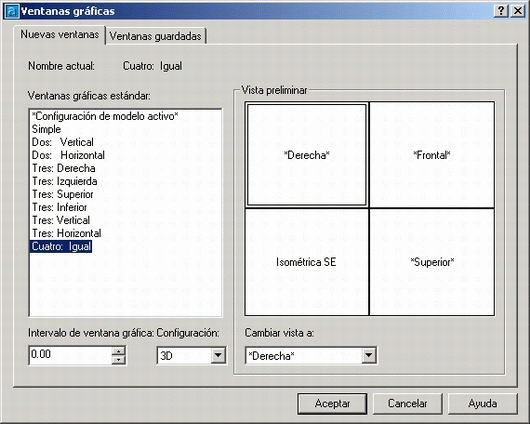The height and width of the screenshot is (424, 530).
Task: Click the Intervalo de ventana gráfica field
Action: click(x=71, y=355)
